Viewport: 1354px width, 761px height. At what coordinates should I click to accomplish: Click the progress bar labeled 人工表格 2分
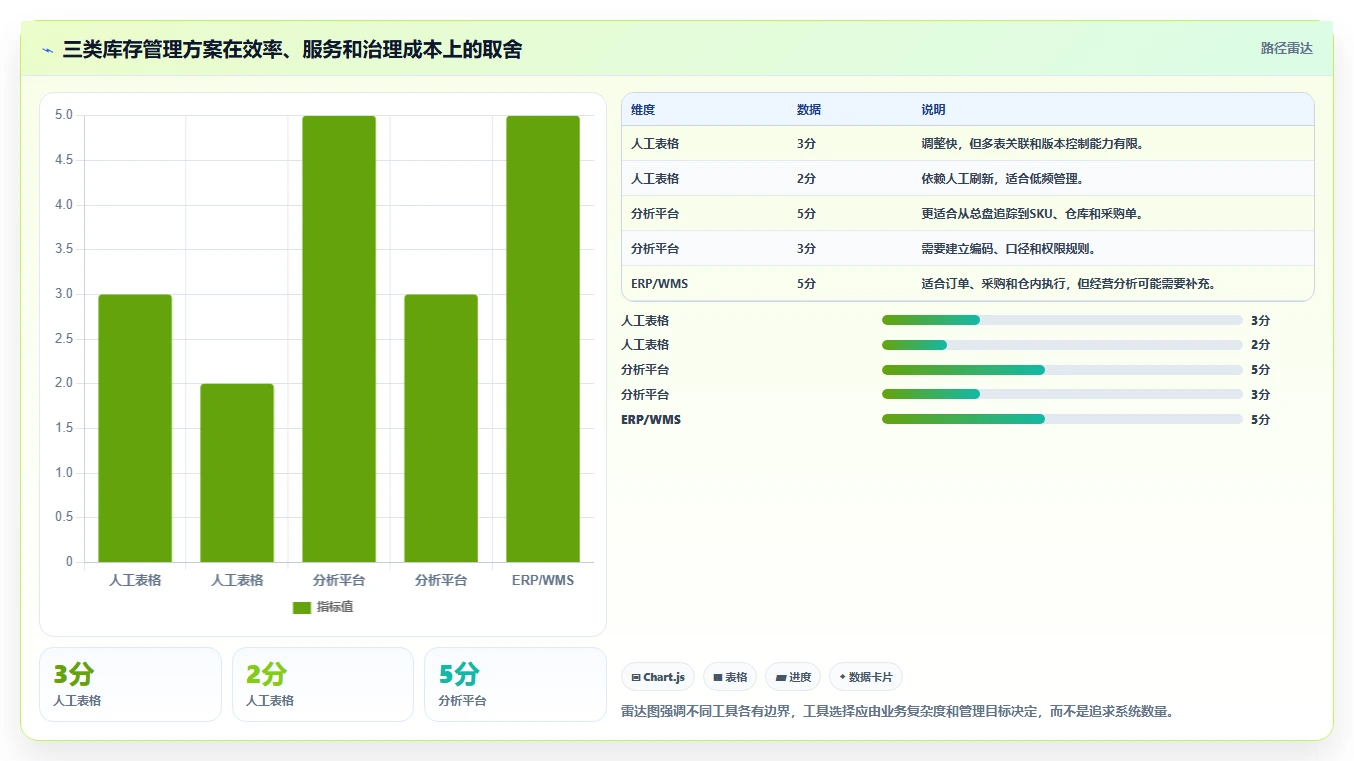[1062, 345]
